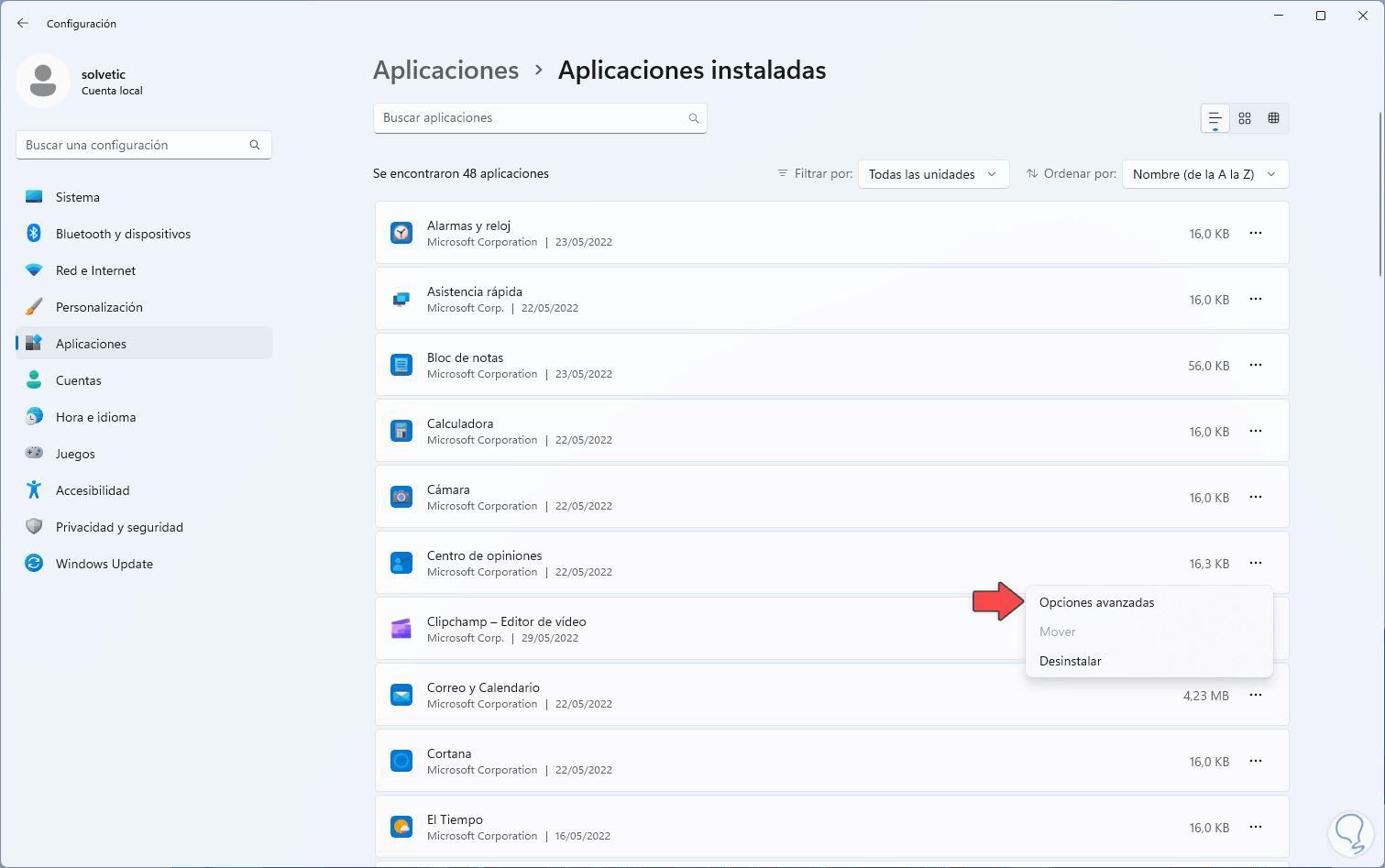
Task: Click the search magnifier in Buscar aplicaciones
Action: point(694,118)
